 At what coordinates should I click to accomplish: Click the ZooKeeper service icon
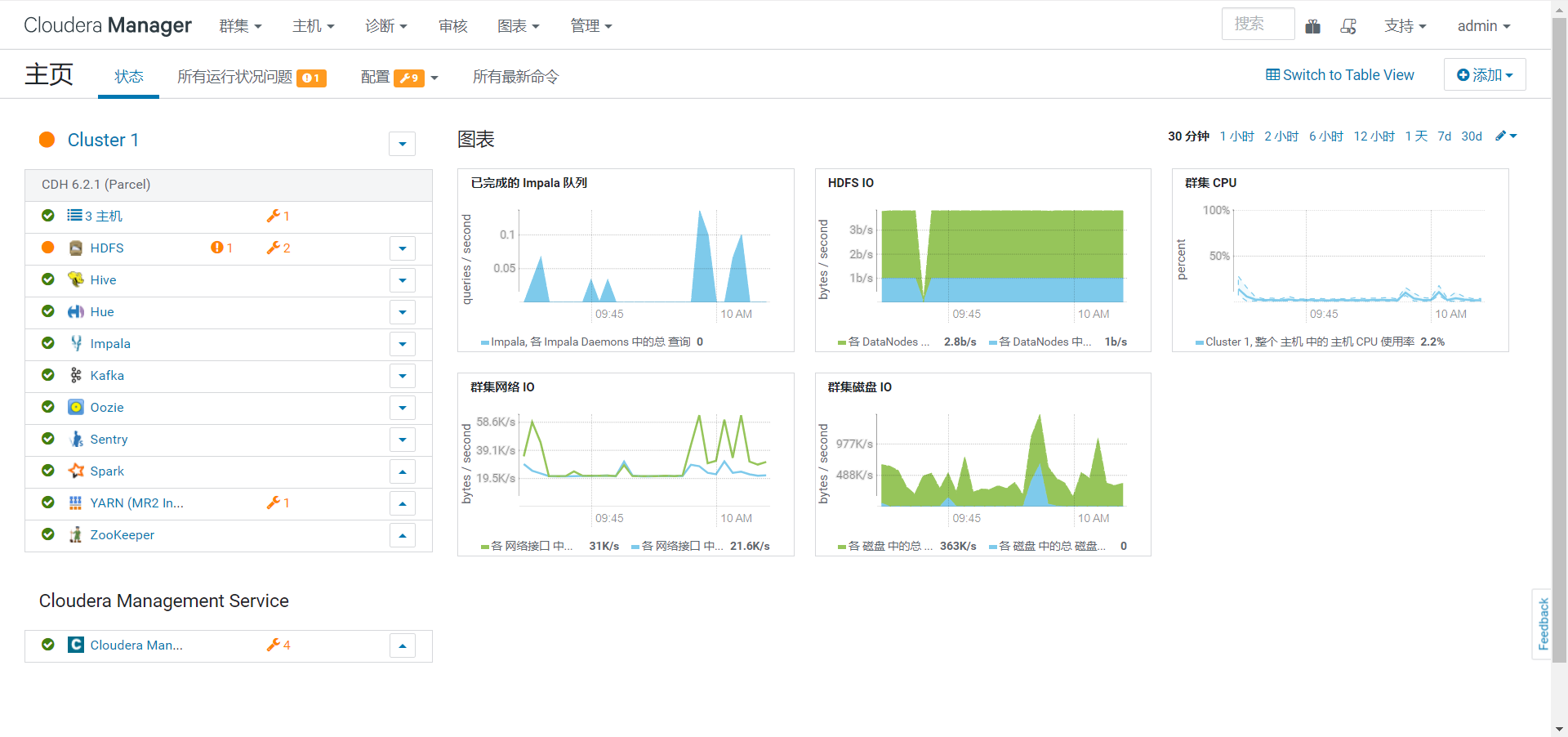coord(76,534)
